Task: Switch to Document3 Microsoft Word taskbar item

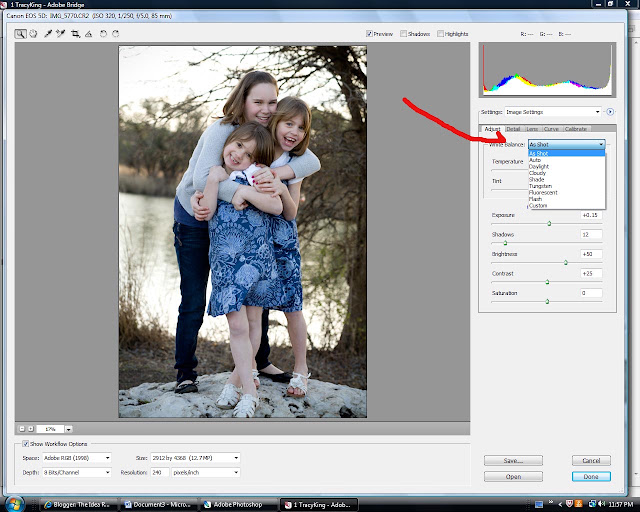Action: [x=158, y=505]
